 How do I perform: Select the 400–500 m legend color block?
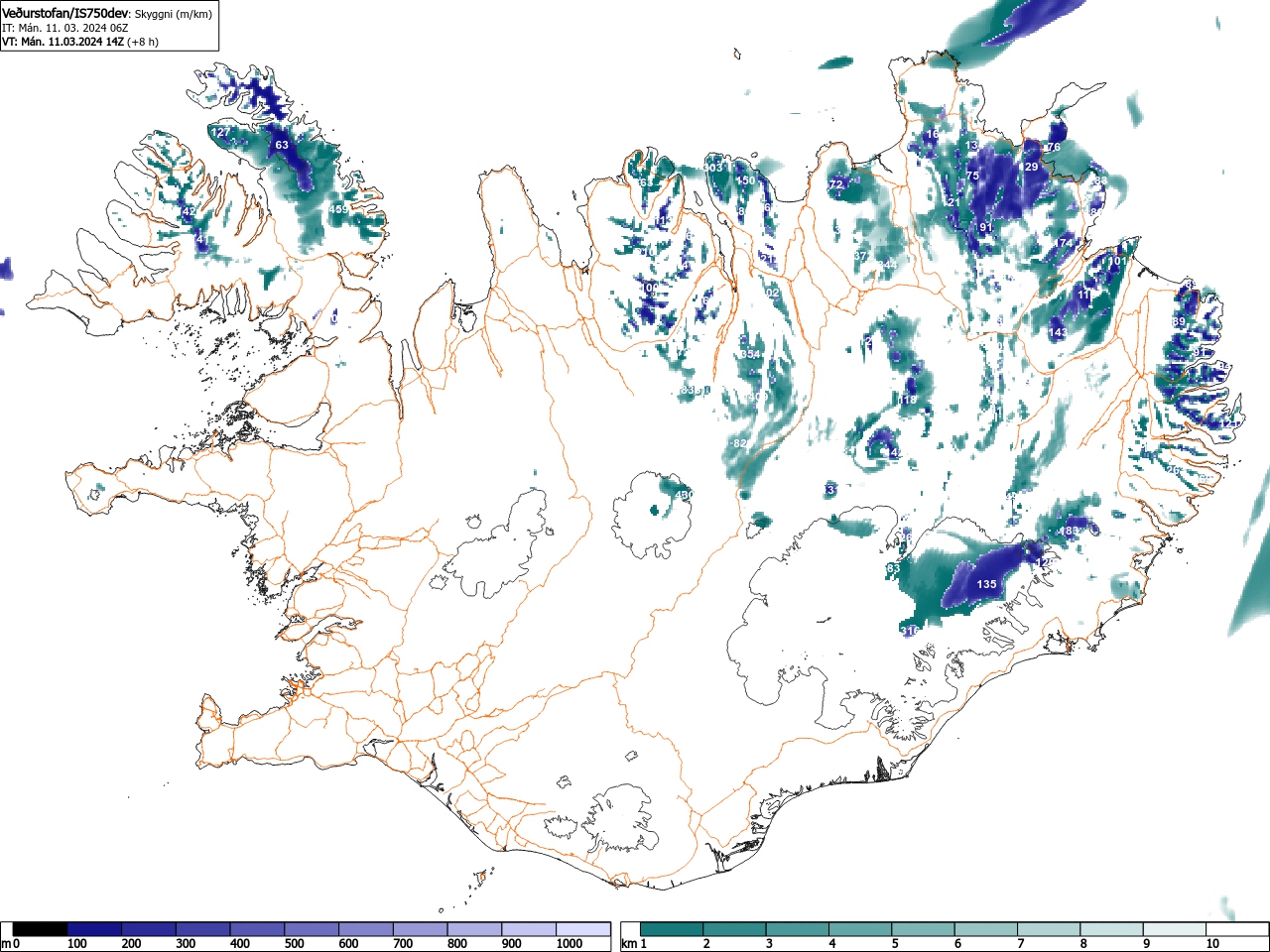pyautogui.click(x=258, y=929)
